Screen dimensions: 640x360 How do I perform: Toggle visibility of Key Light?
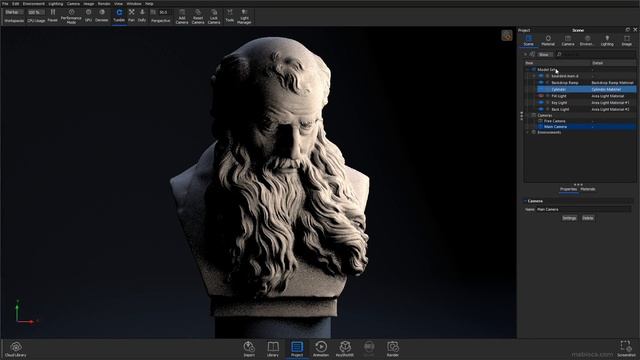coord(541,102)
